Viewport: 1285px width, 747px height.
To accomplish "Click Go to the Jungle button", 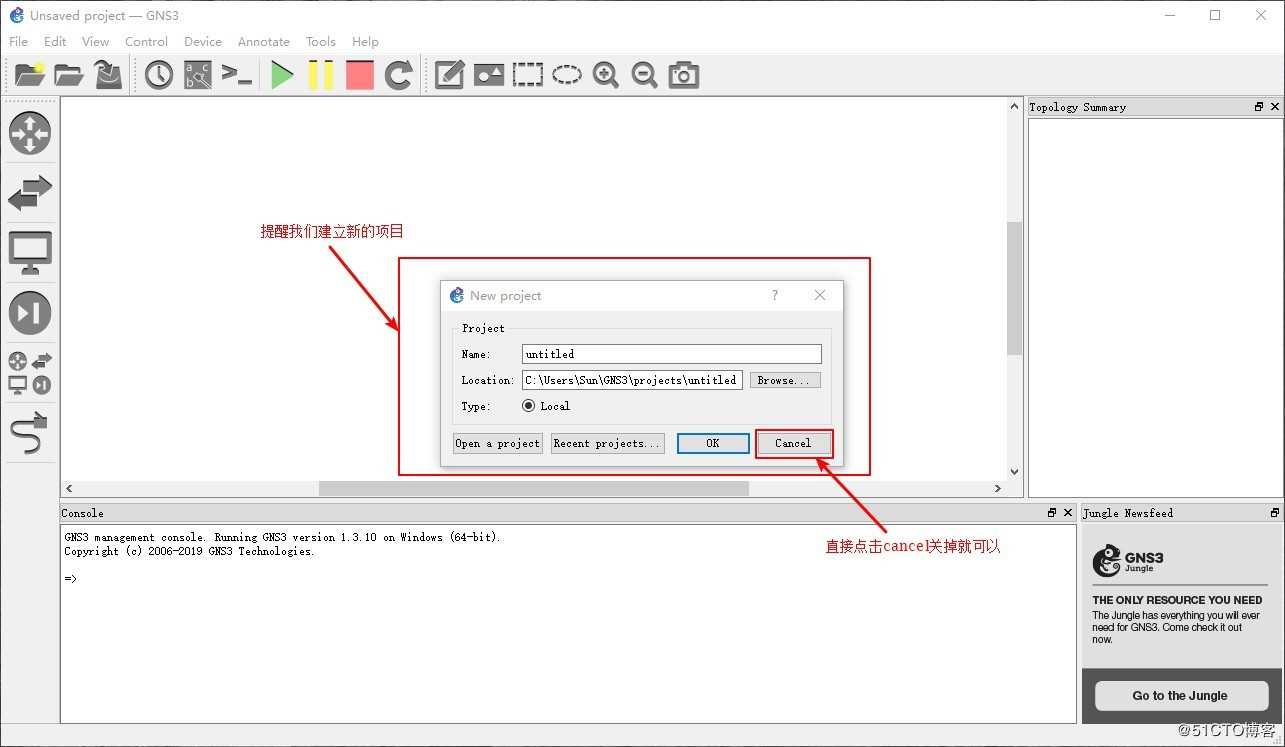I will [x=1180, y=696].
